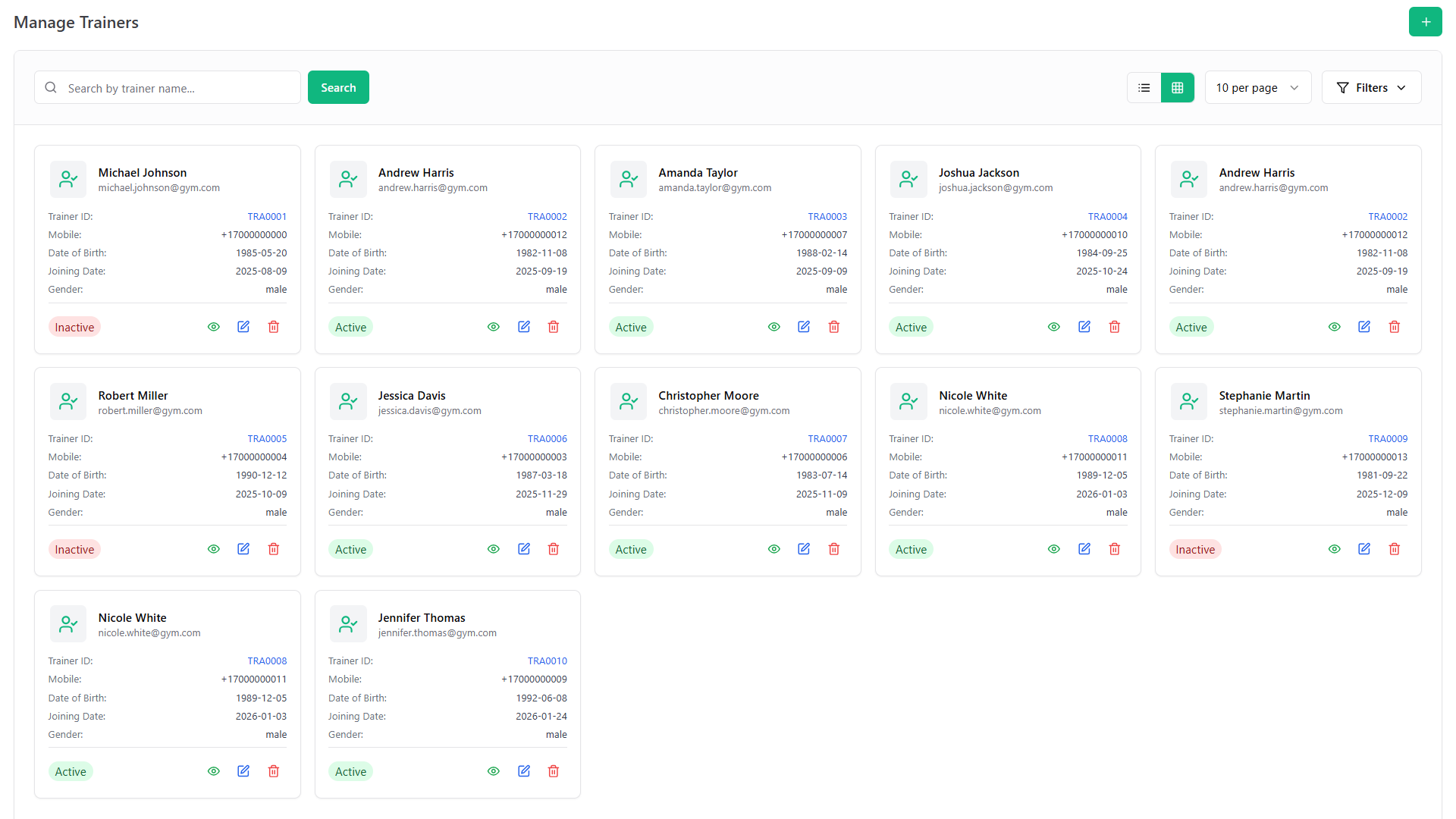The width and height of the screenshot is (1456, 819).
Task: Click Jennifer Thomas's Active status badge
Action: click(350, 771)
